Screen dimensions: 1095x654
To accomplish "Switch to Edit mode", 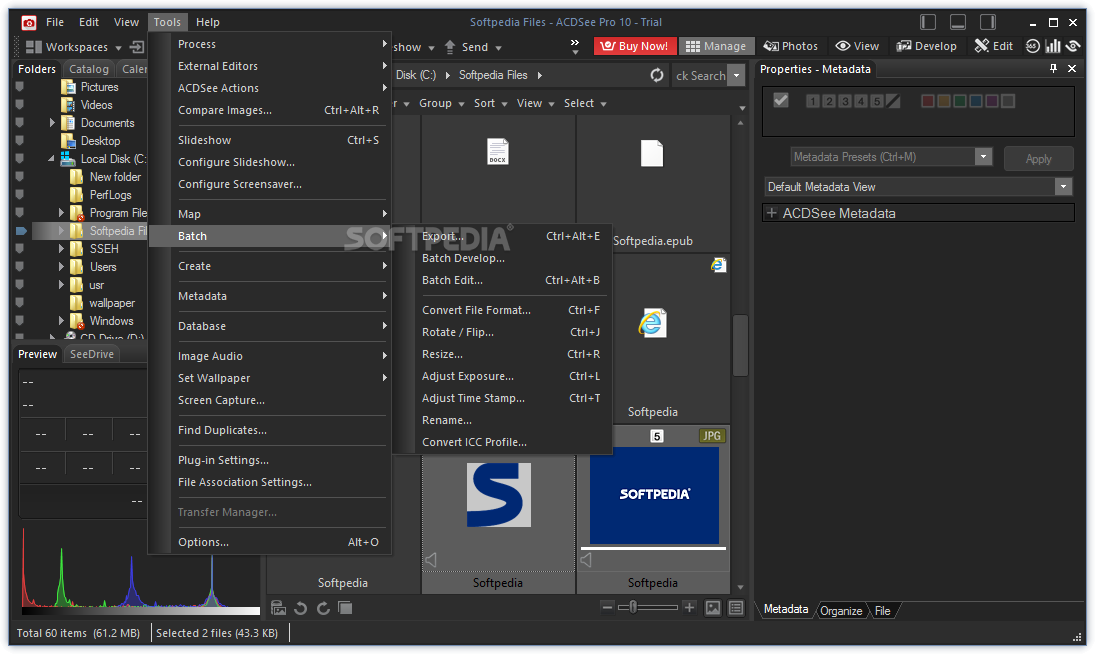I will tap(994, 46).
